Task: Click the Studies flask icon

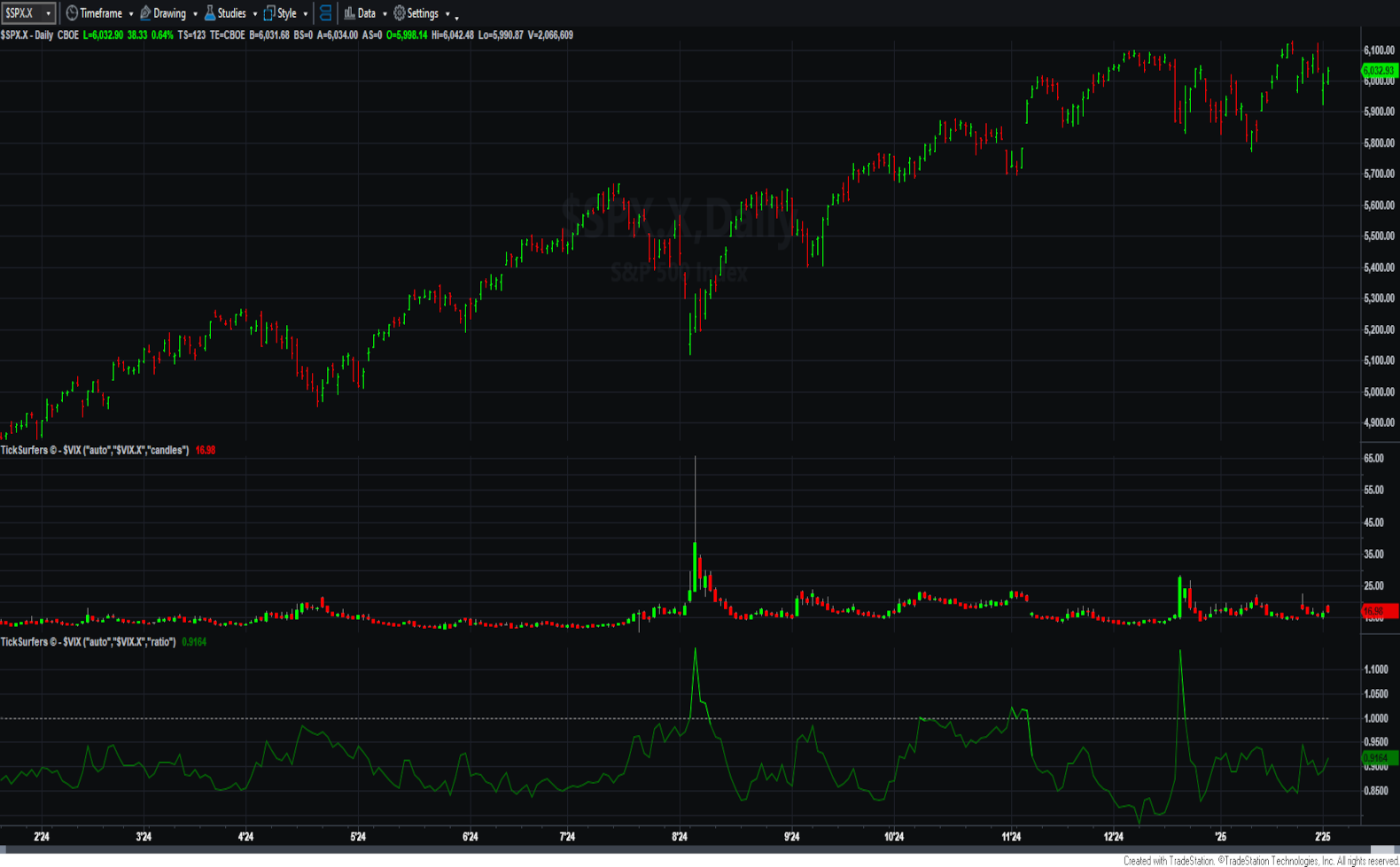Action: coord(210,13)
